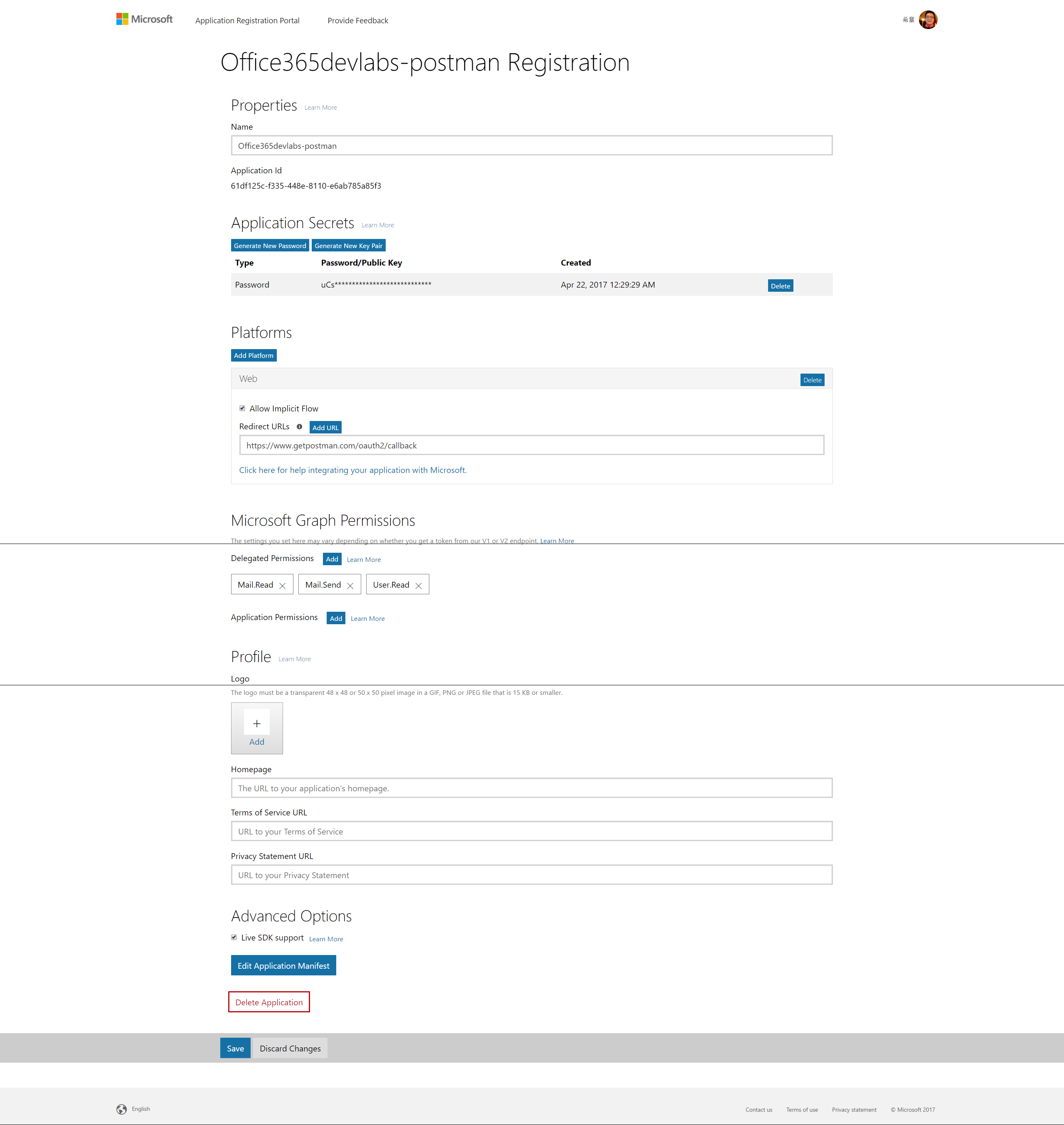Image resolution: width=1064 pixels, height=1125 pixels.
Task: Add a delegated permission
Action: pos(332,559)
